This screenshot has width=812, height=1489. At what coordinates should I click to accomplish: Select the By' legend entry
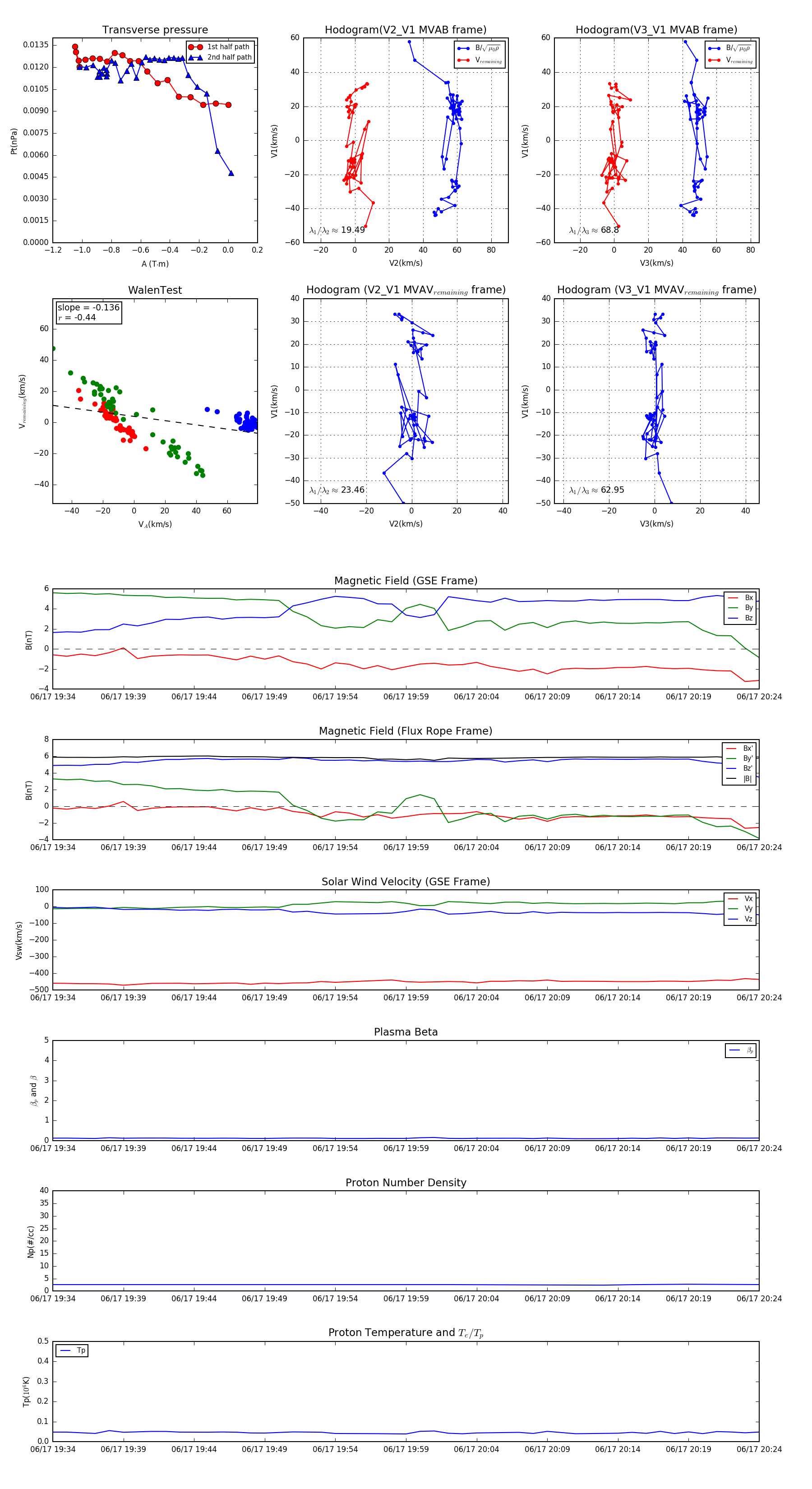point(739,758)
